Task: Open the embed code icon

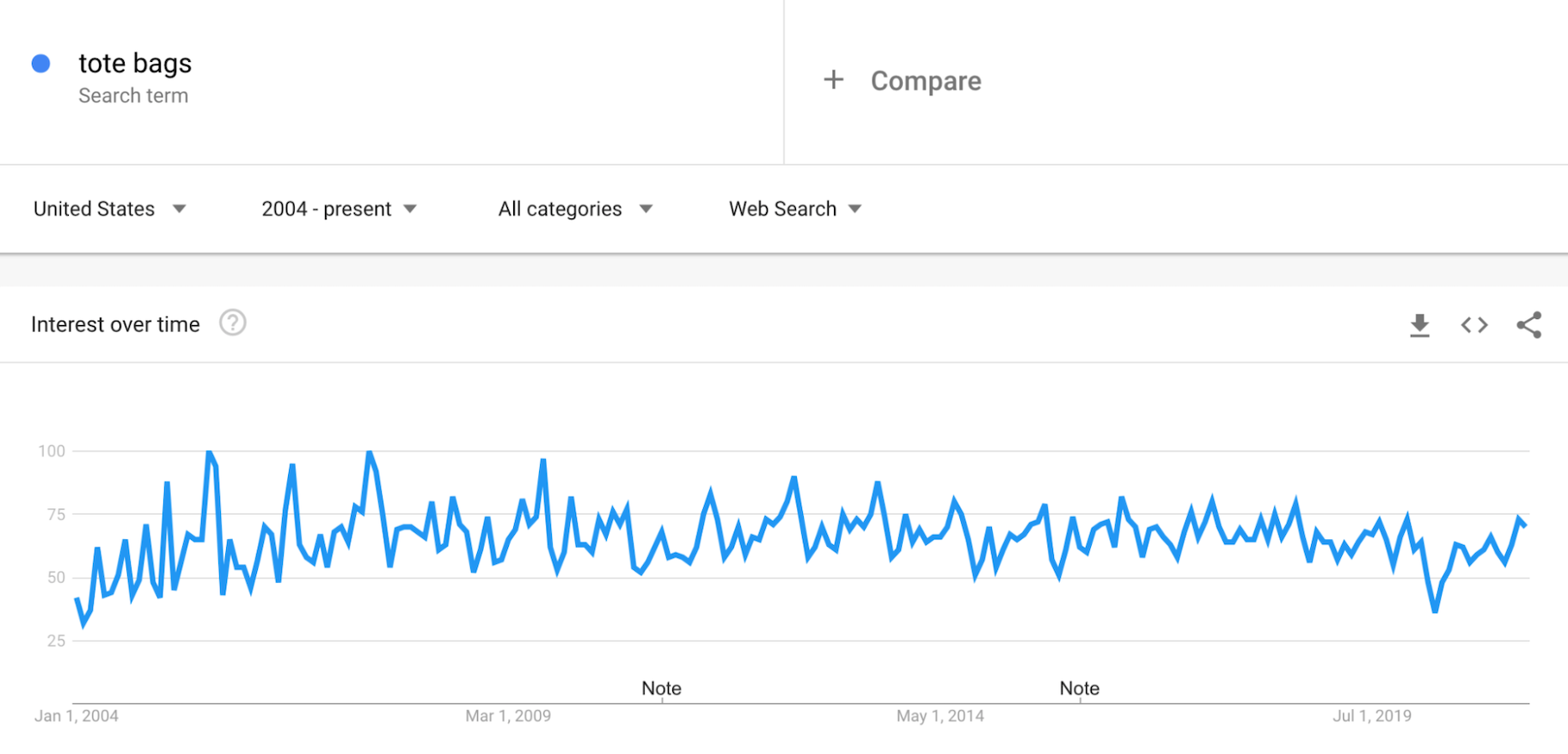Action: [1474, 325]
